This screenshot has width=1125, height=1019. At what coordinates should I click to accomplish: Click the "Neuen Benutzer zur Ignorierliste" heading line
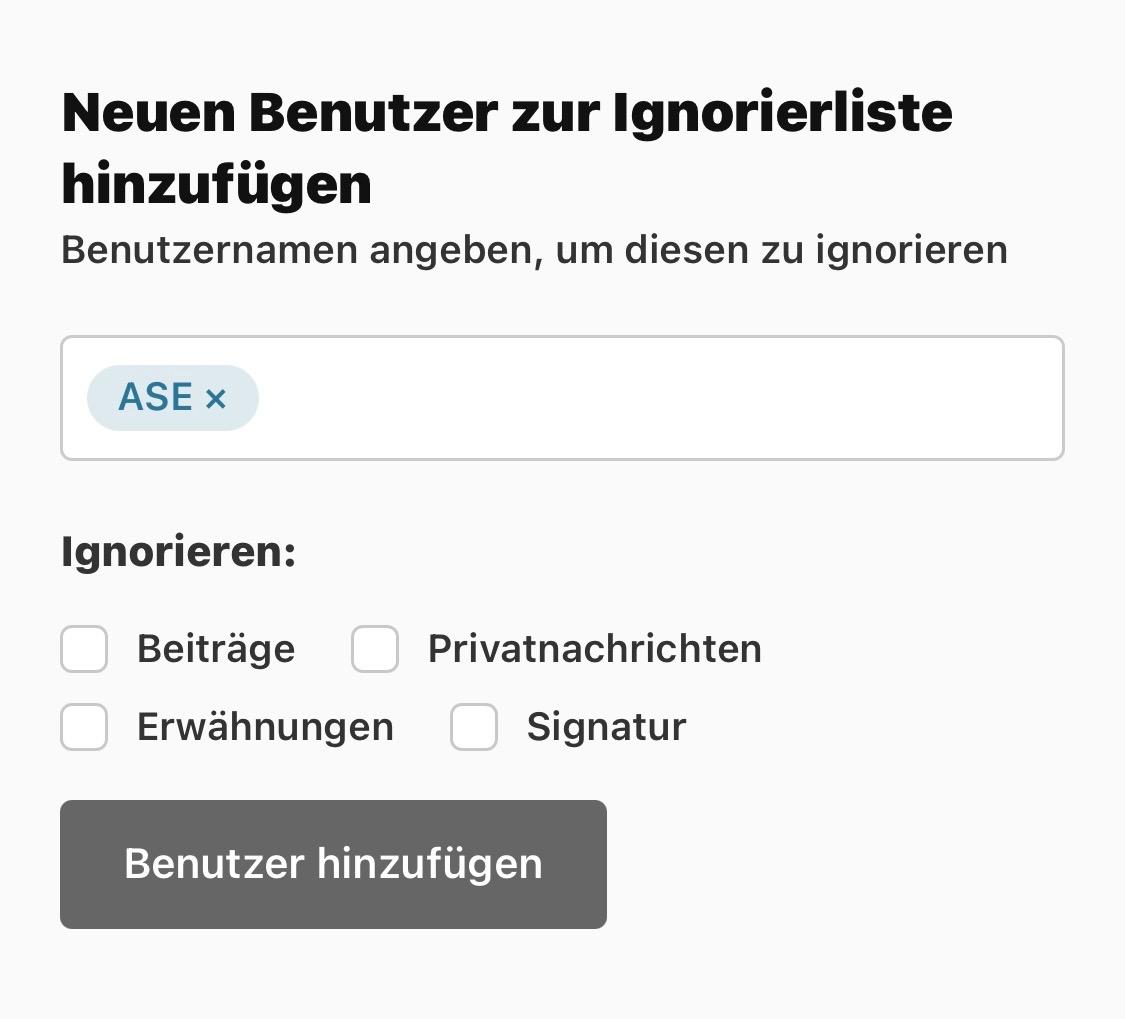click(506, 111)
